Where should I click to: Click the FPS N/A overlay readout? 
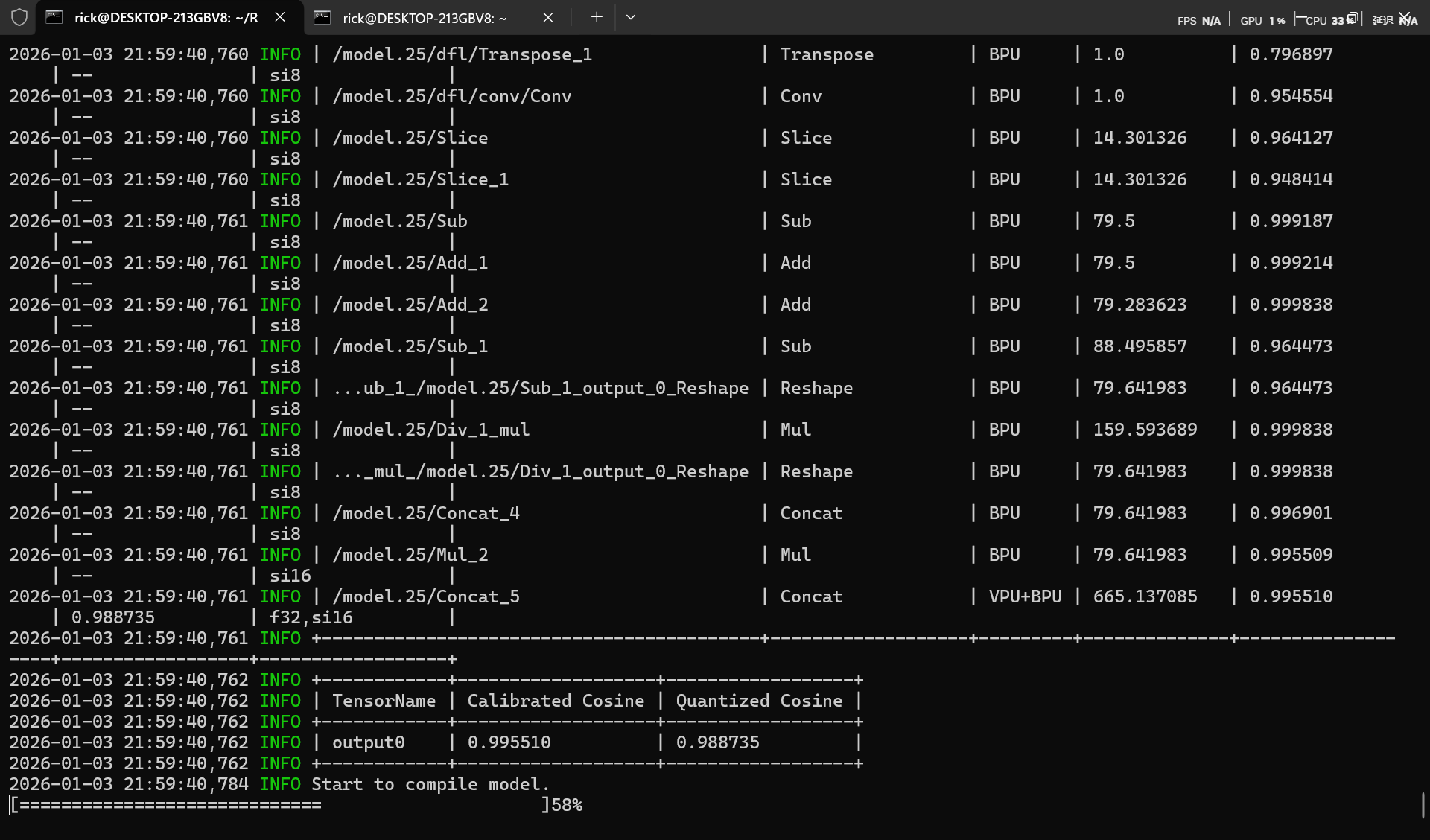pyautogui.click(x=1198, y=20)
